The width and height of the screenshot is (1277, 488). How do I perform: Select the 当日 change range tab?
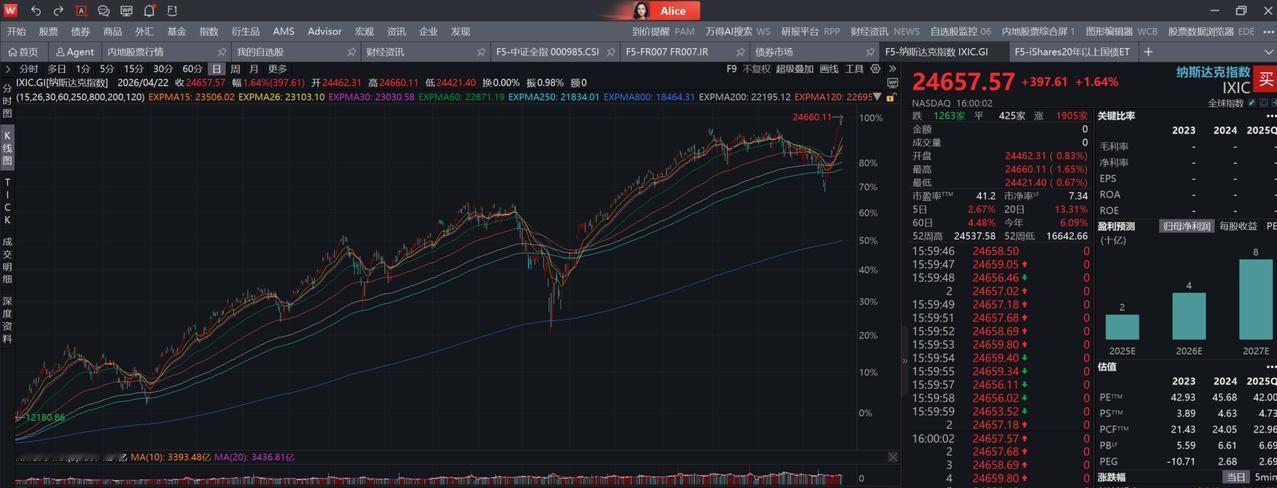pyautogui.click(x=1237, y=478)
